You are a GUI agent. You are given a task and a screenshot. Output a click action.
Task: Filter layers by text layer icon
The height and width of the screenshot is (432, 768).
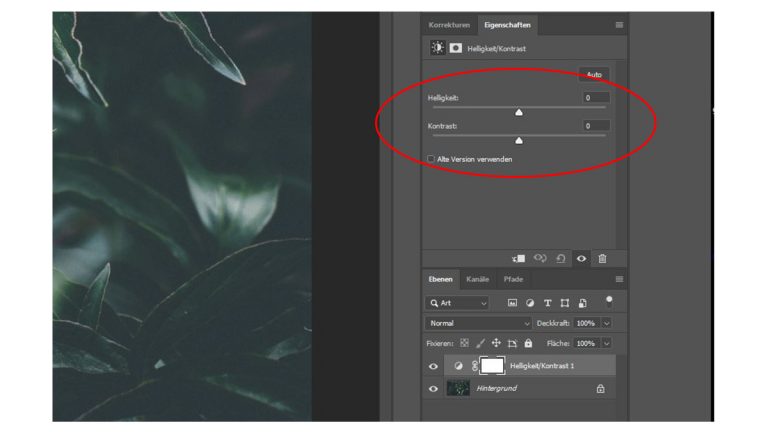coord(547,303)
